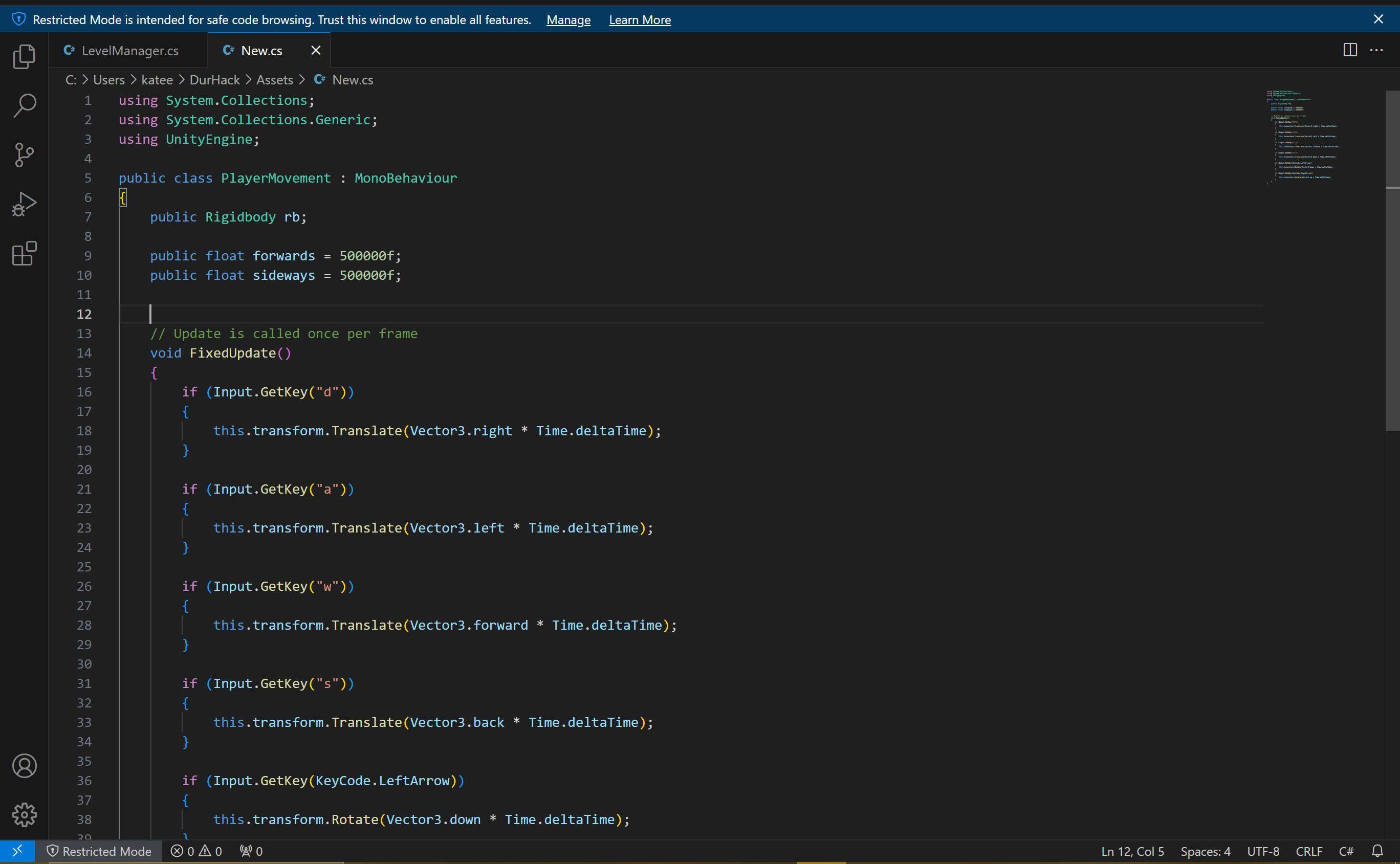Open the Explorer view

(24, 56)
